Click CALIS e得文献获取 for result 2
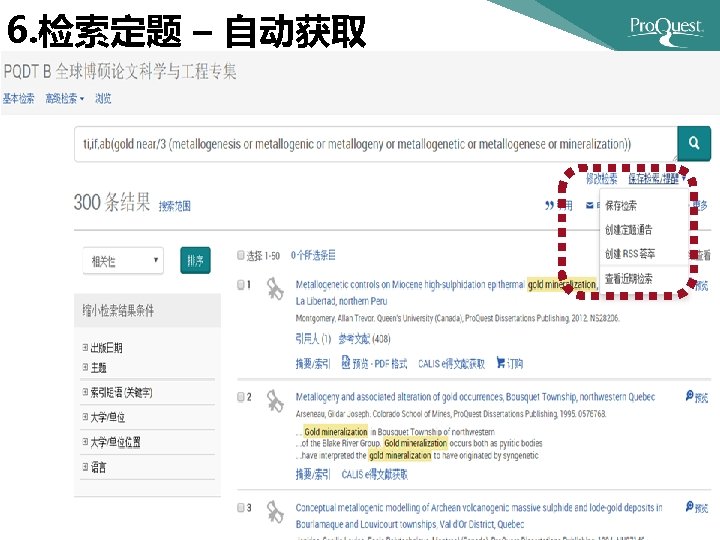 [374, 474]
